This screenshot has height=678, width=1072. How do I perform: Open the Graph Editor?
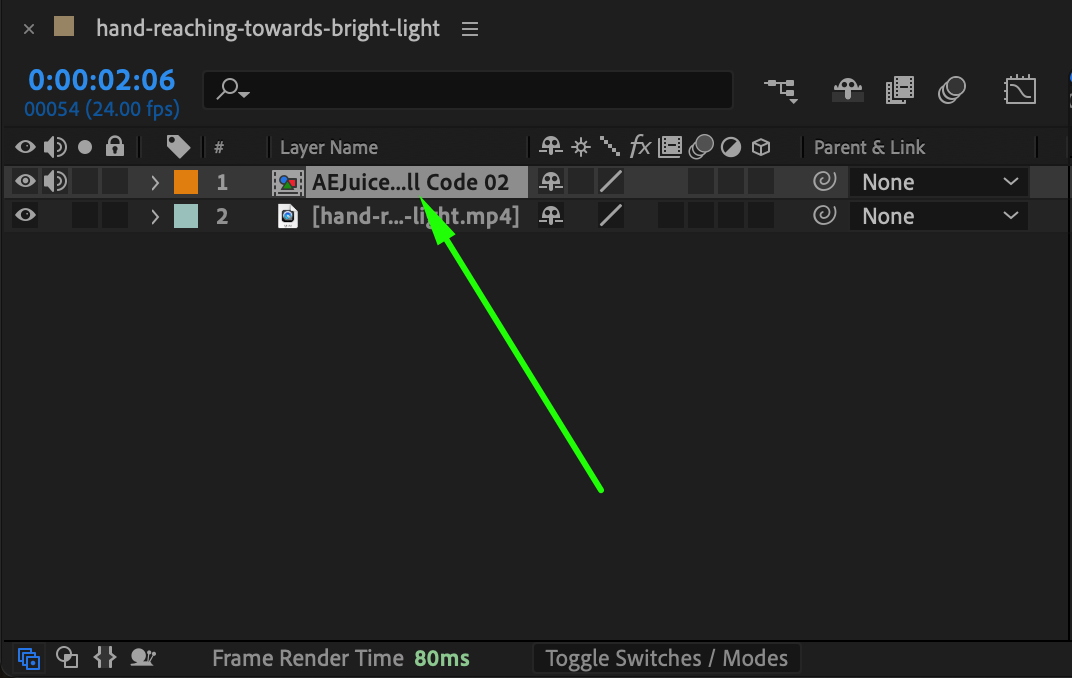point(1019,90)
